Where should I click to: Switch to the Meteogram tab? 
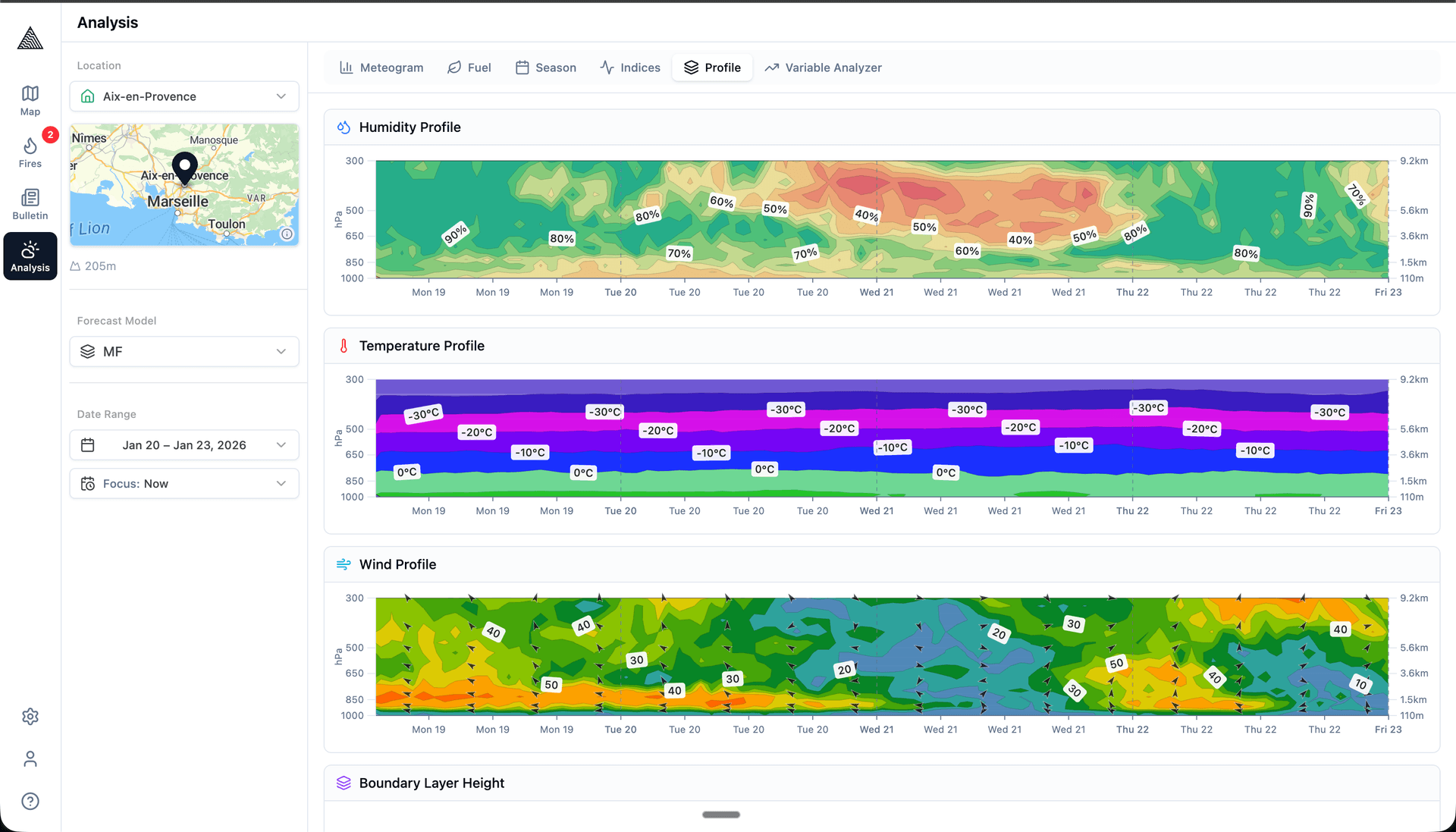[381, 68]
